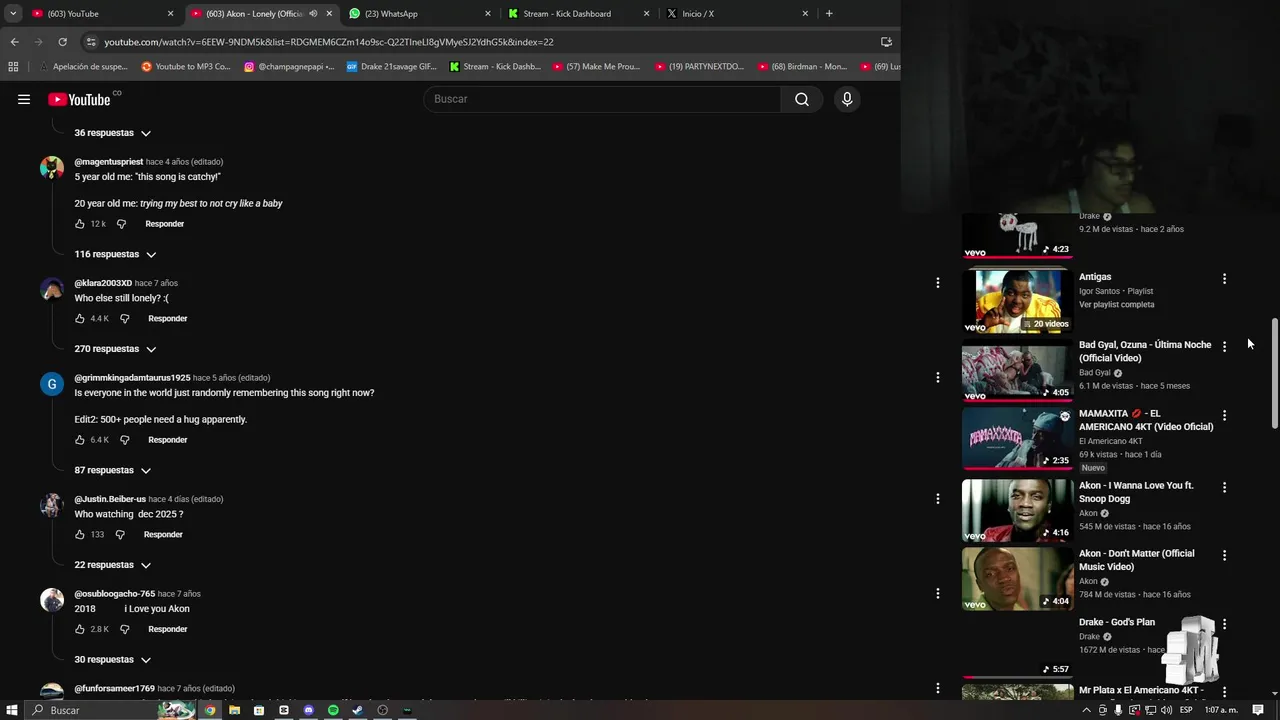Dislike @grimmkingadamtaurus1925's comment

tap(125, 440)
